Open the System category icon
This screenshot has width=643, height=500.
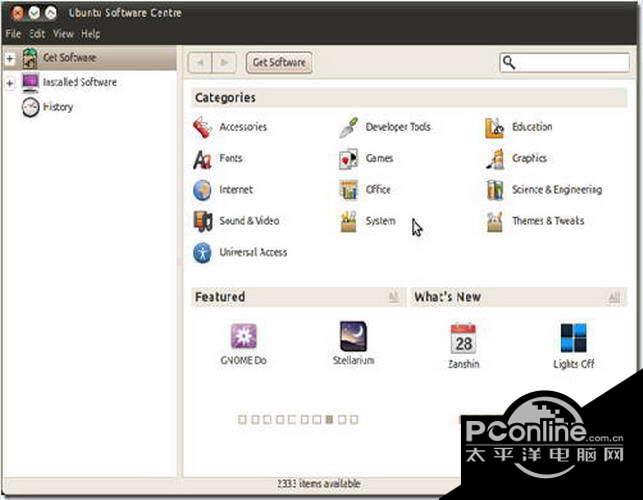click(349, 221)
